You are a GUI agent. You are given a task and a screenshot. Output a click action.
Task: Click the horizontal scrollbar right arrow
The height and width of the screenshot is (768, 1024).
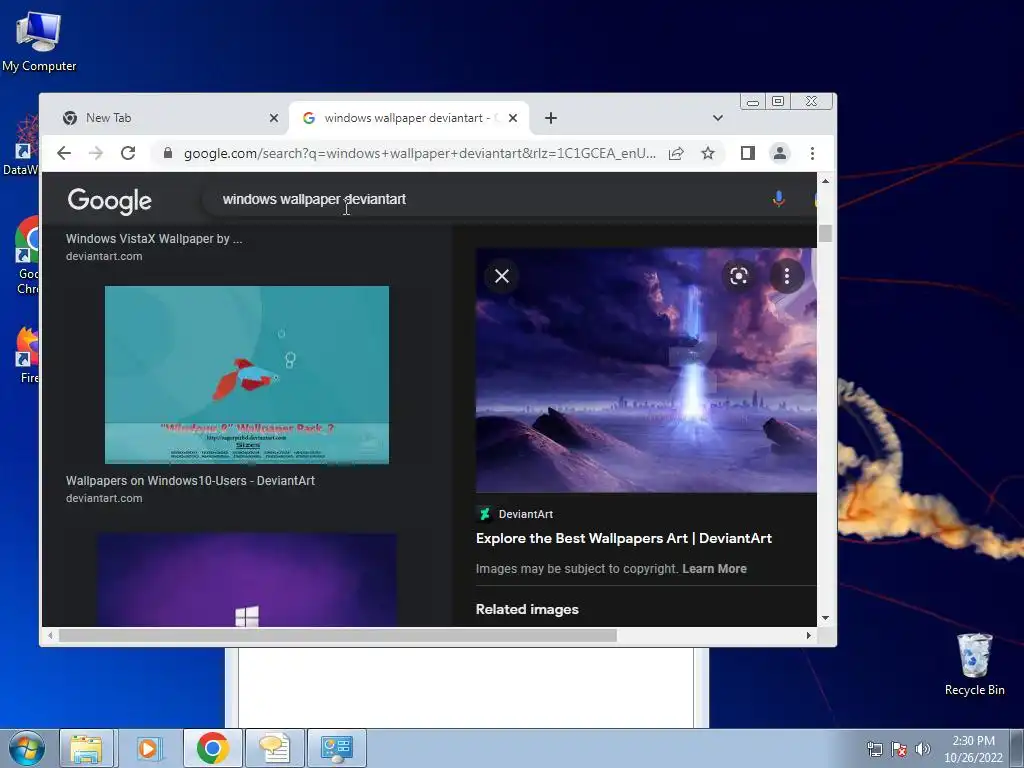[808, 635]
